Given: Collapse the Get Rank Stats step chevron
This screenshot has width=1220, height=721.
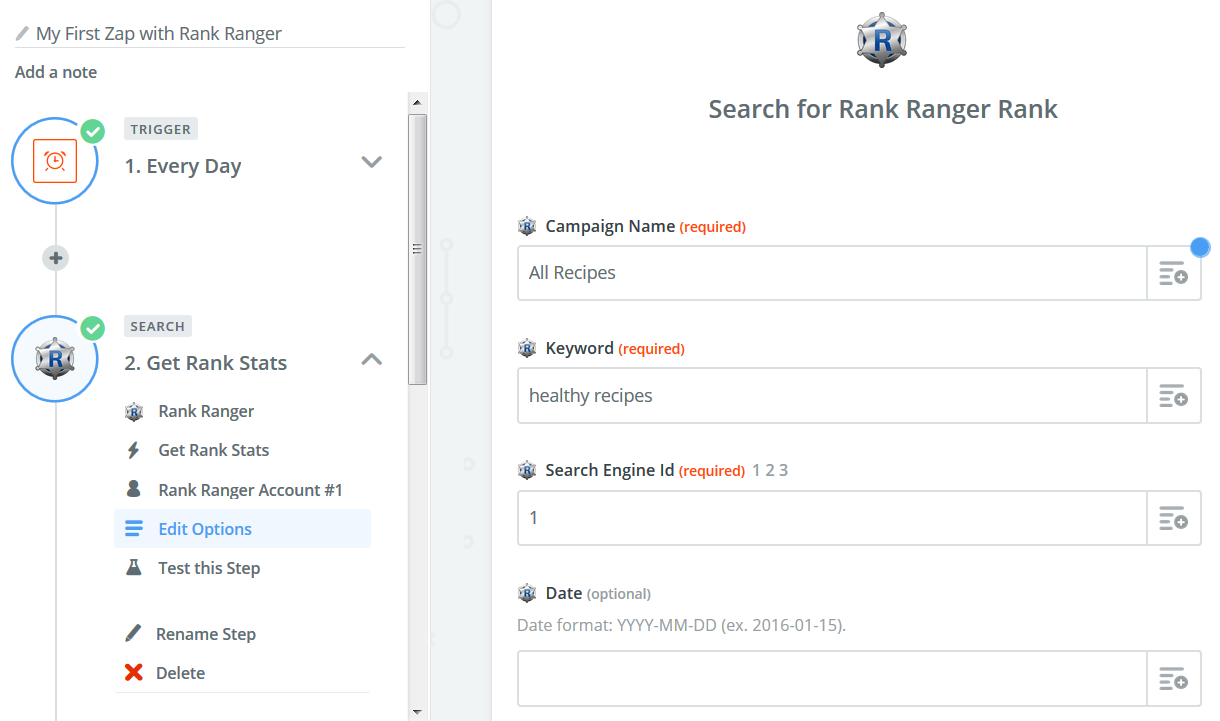Looking at the screenshot, I should pyautogui.click(x=372, y=359).
